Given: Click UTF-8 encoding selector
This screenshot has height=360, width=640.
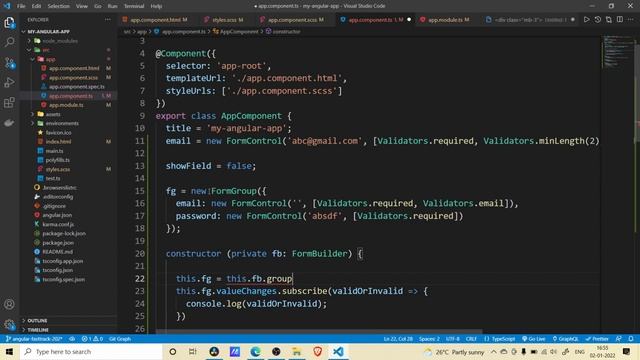Looking at the screenshot, I should [453, 339].
